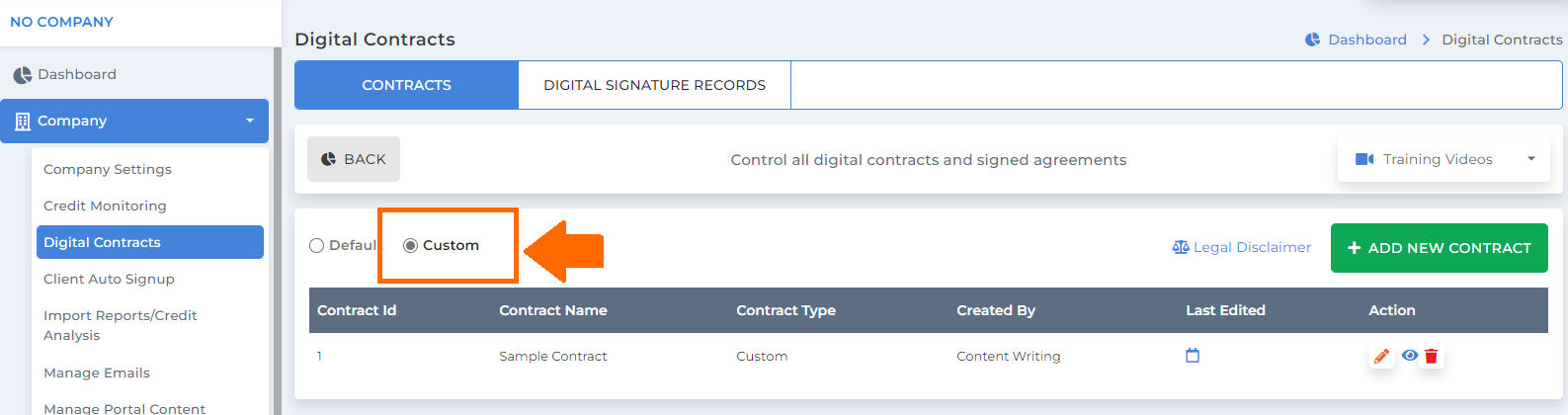Screen dimensions: 1568x415
Task: Click the blue eye view icon
Action: 1410,356
